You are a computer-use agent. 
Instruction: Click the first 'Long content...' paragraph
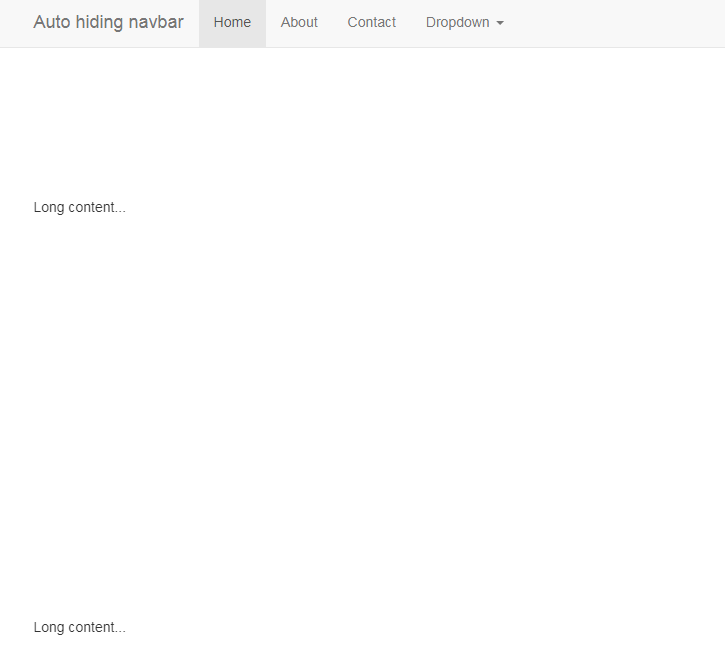tap(80, 207)
